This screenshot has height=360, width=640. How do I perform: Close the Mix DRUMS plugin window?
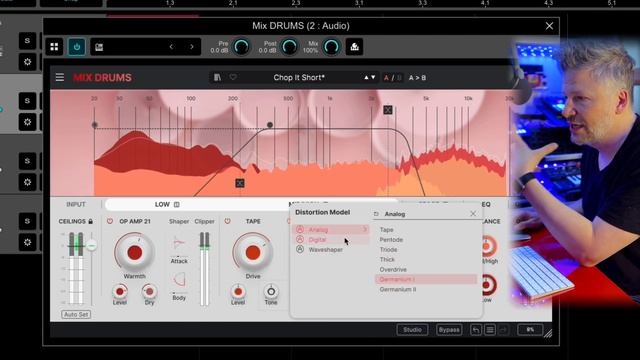point(549,26)
